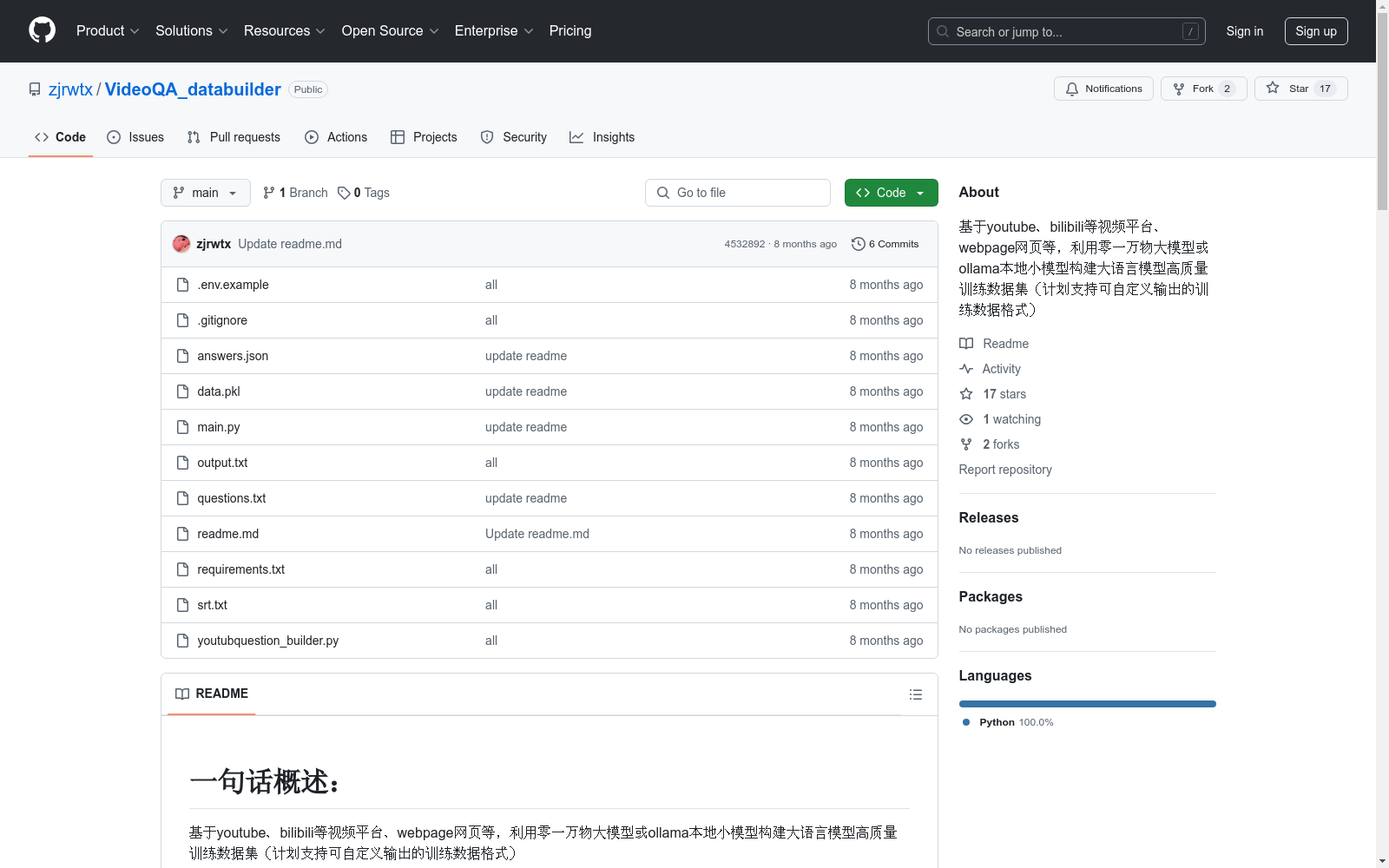Open Activity via the pulse icon
Image resolution: width=1389 pixels, height=868 pixels.
[x=966, y=368]
